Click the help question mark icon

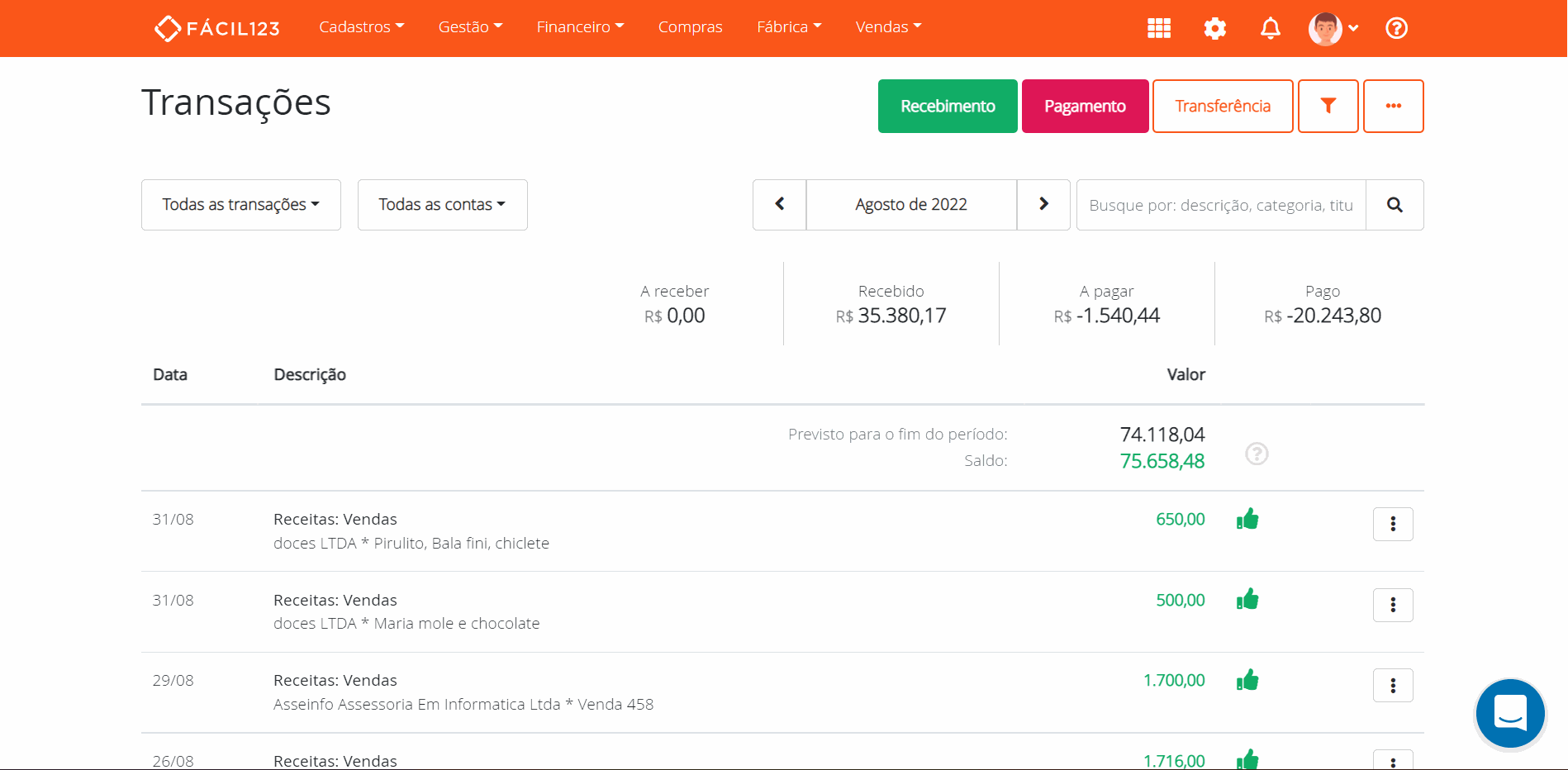pos(1396,28)
